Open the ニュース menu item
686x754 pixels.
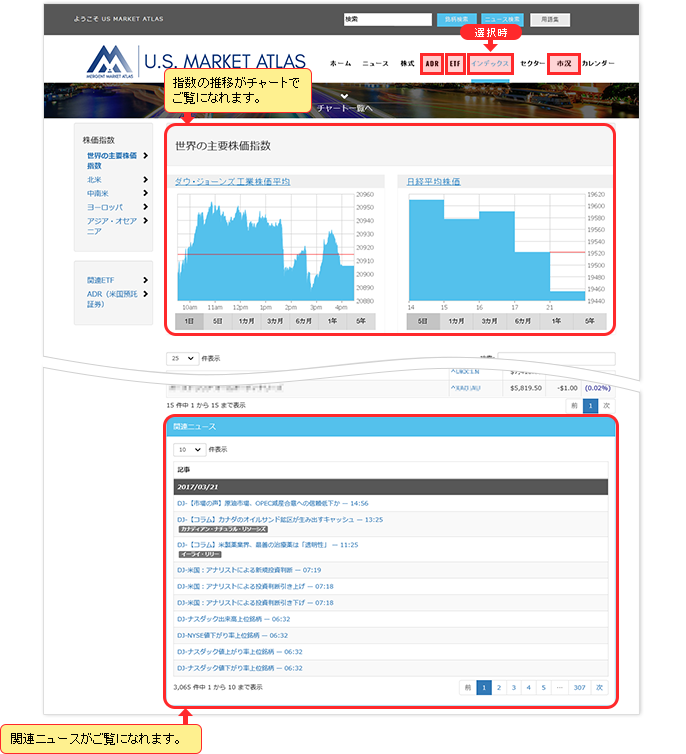(375, 63)
